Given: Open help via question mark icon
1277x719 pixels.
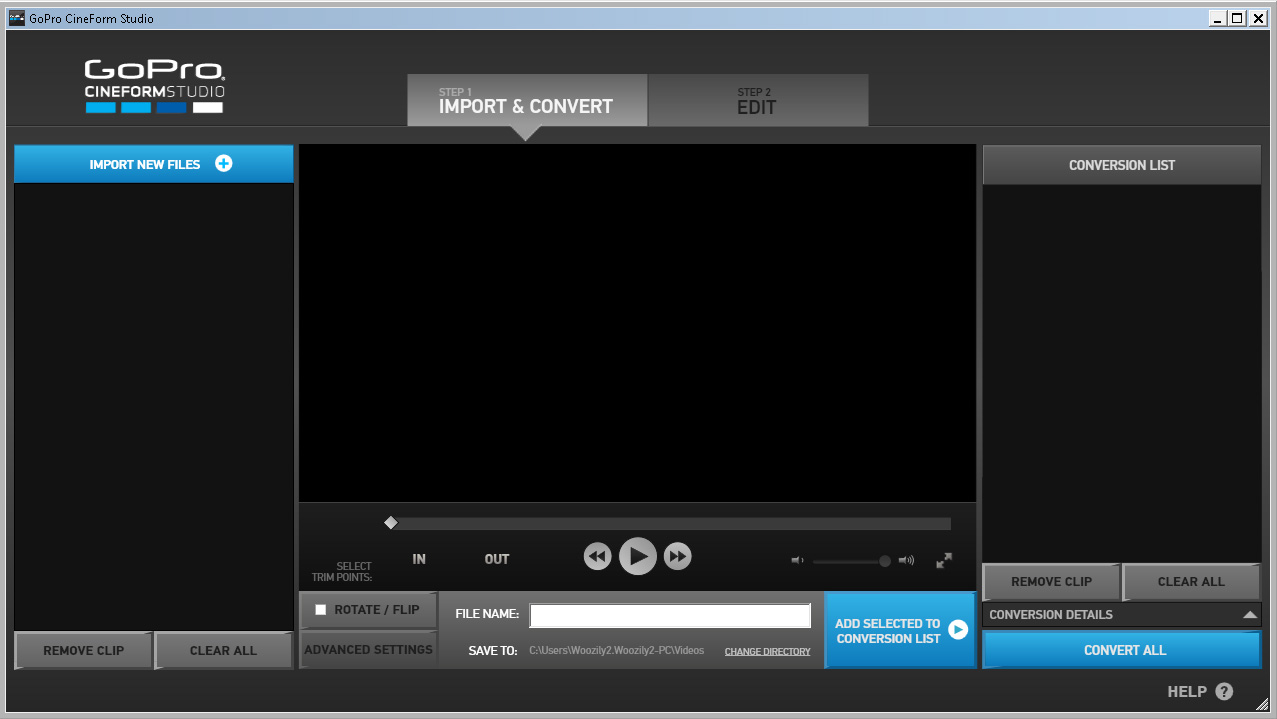Looking at the screenshot, I should point(1224,692).
